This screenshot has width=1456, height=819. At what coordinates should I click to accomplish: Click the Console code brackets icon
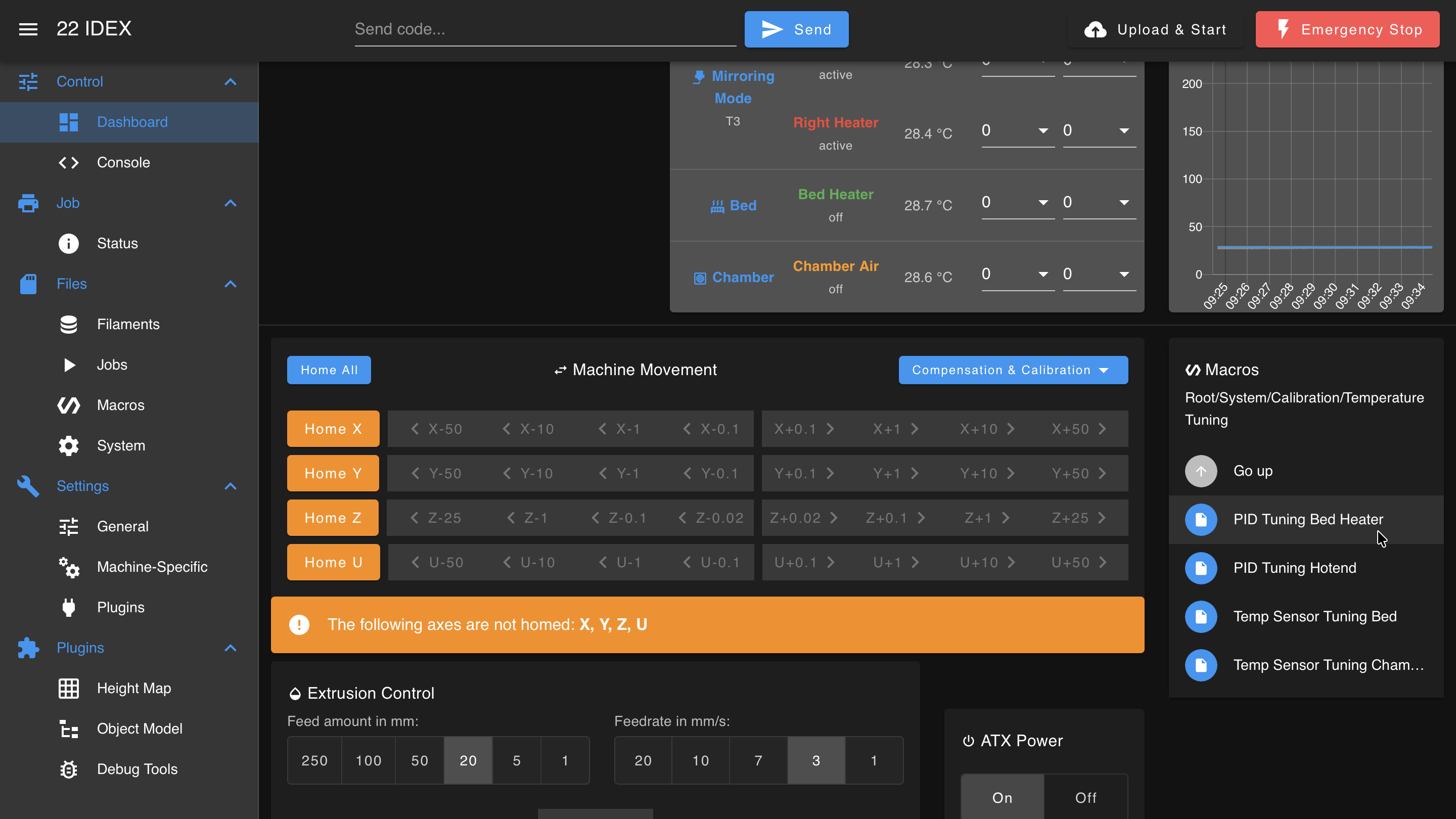click(69, 163)
